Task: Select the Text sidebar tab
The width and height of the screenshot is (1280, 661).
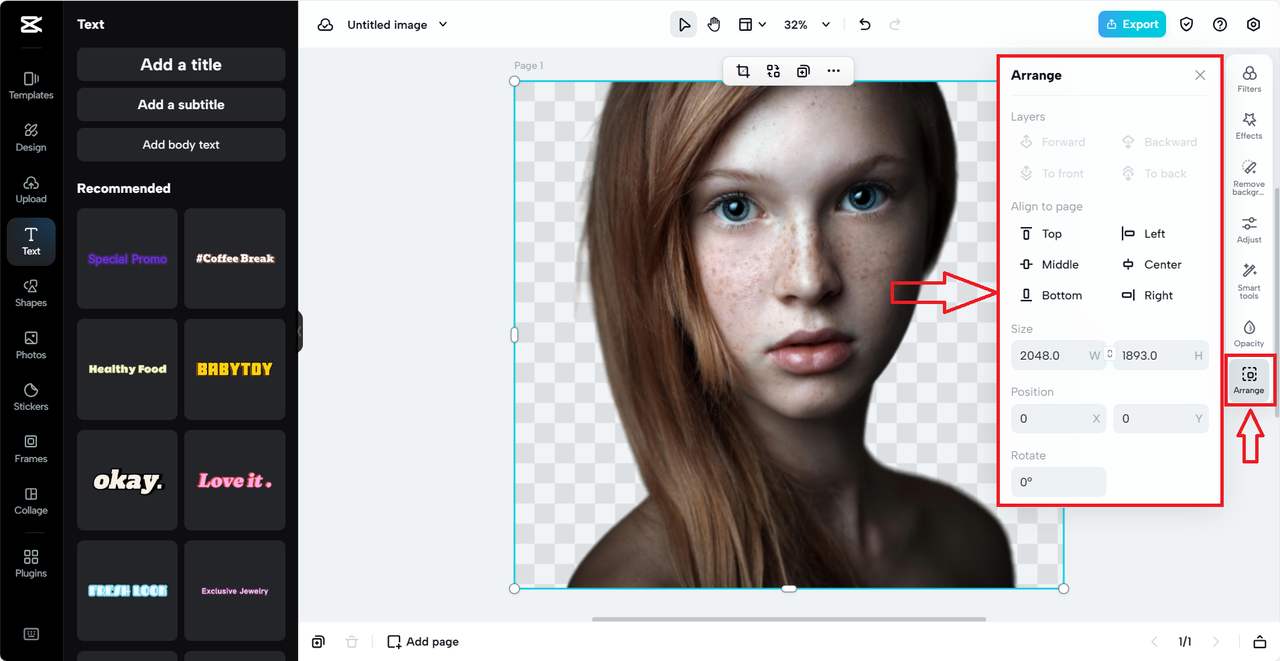Action: pos(31,241)
